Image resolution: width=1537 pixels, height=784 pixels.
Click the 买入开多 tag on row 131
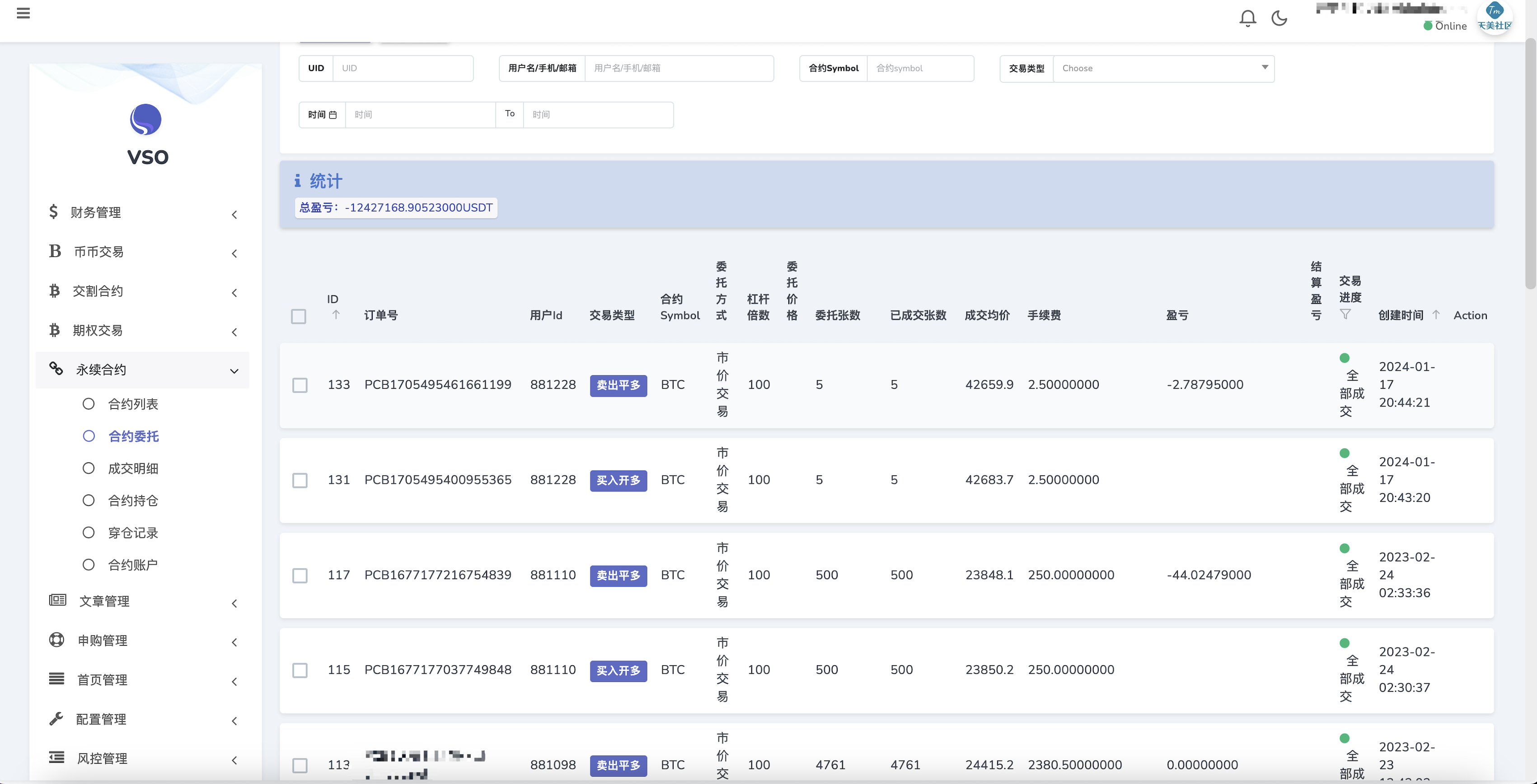tap(618, 481)
